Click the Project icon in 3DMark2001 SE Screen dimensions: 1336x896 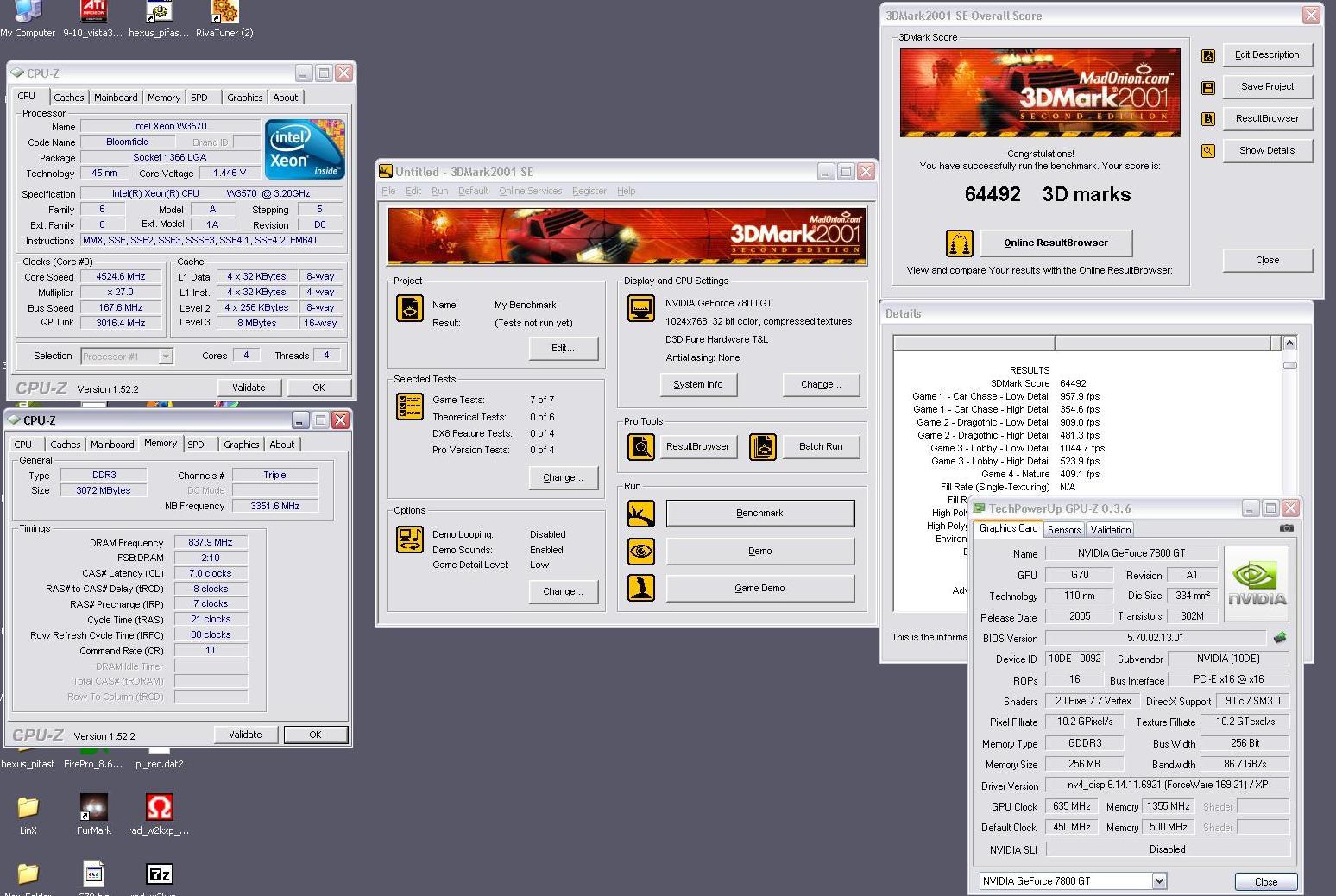[409, 308]
